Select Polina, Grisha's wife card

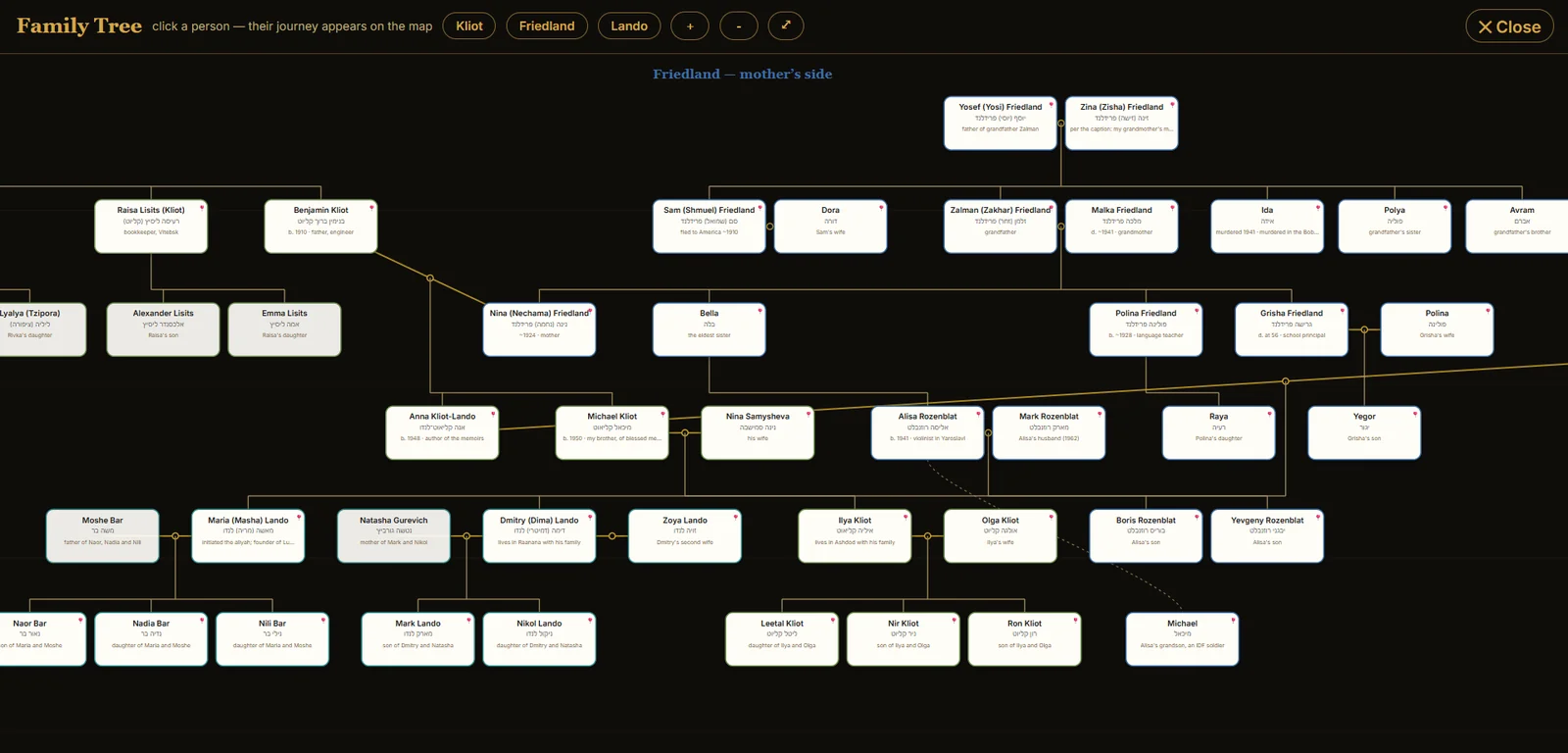(1438, 329)
